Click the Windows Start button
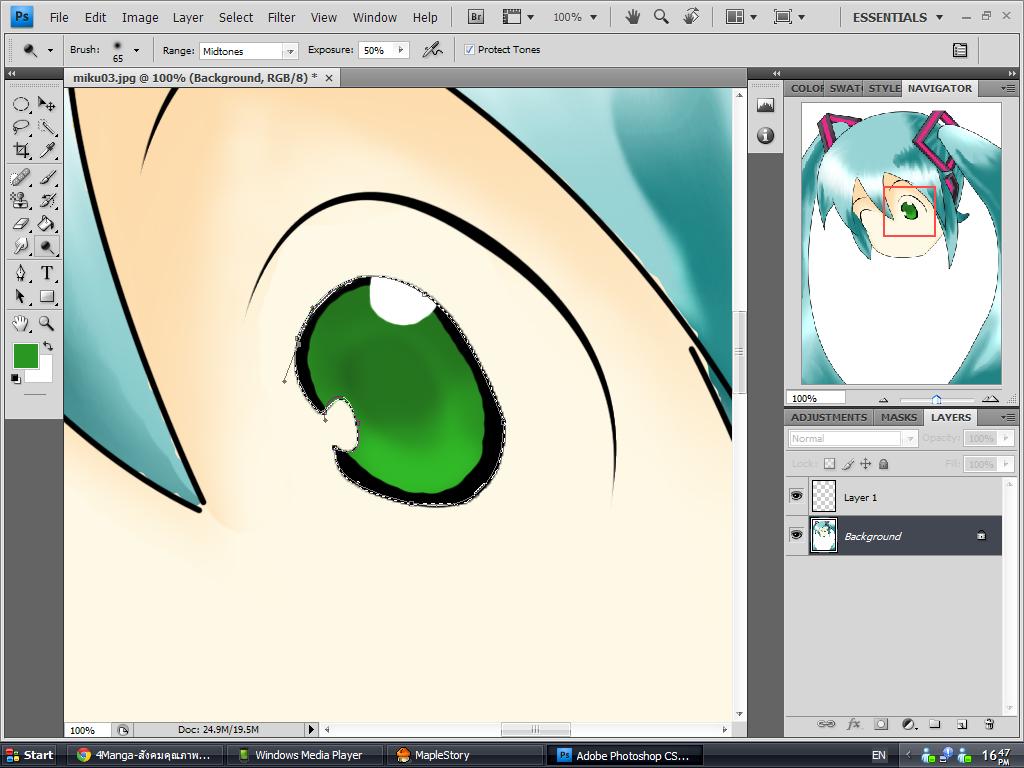The image size is (1024, 768). pos(29,755)
